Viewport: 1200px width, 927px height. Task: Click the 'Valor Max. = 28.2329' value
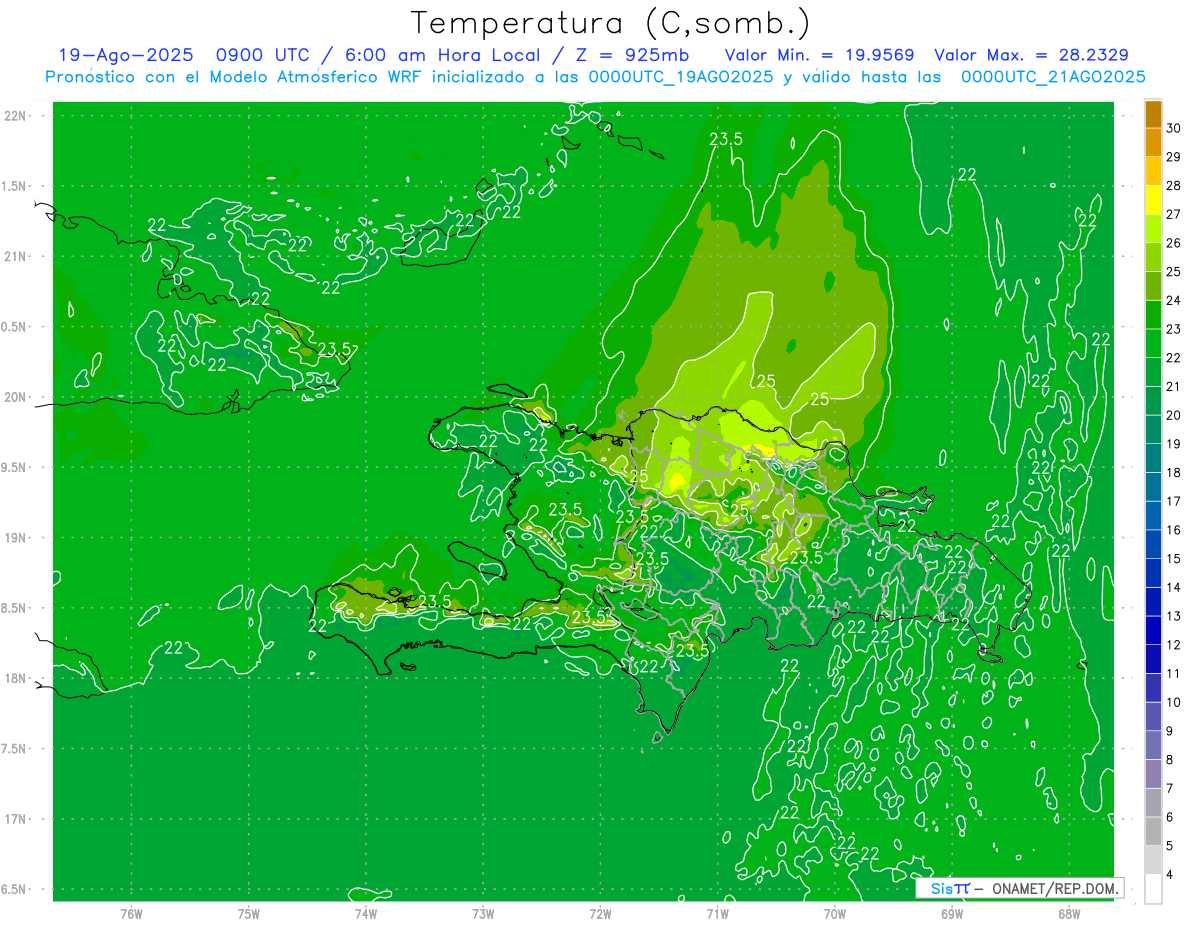tap(1031, 55)
